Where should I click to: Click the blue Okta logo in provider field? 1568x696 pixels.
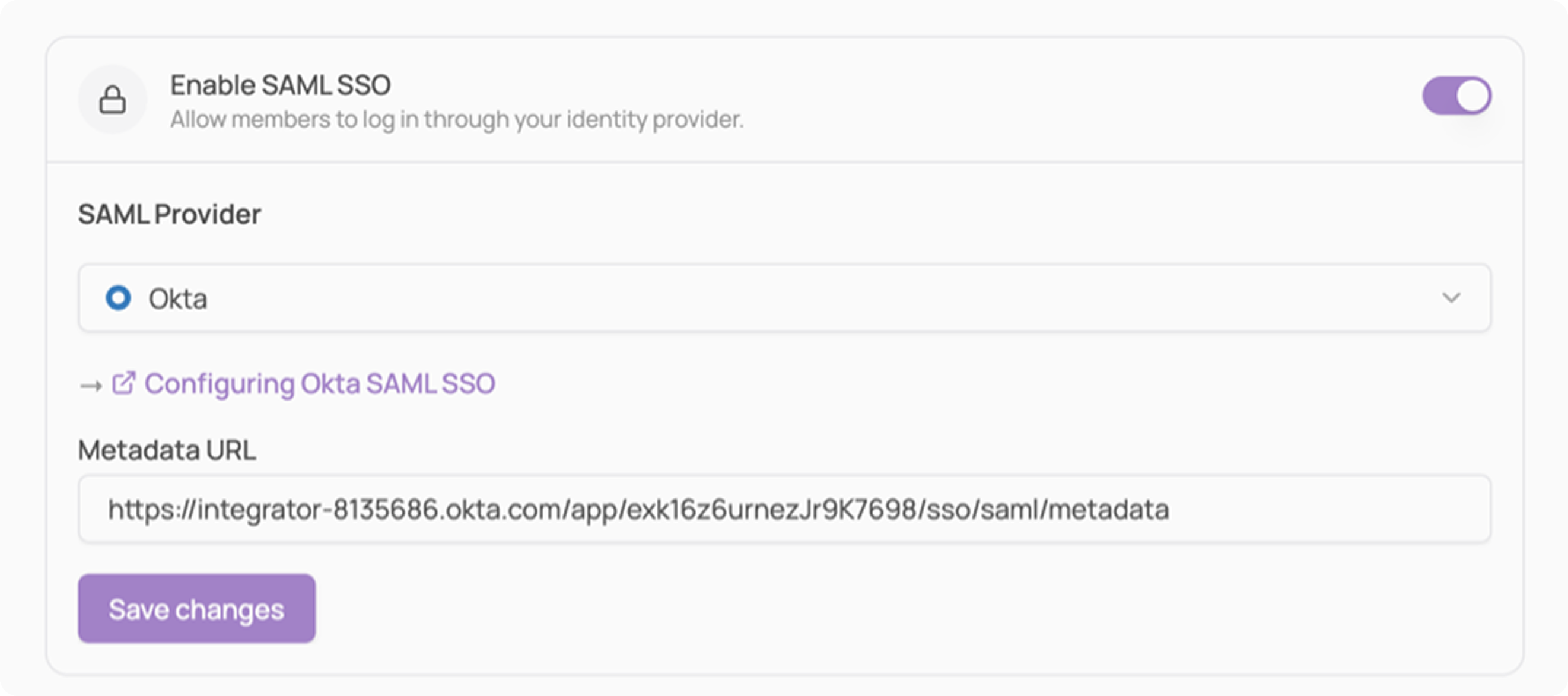(118, 298)
